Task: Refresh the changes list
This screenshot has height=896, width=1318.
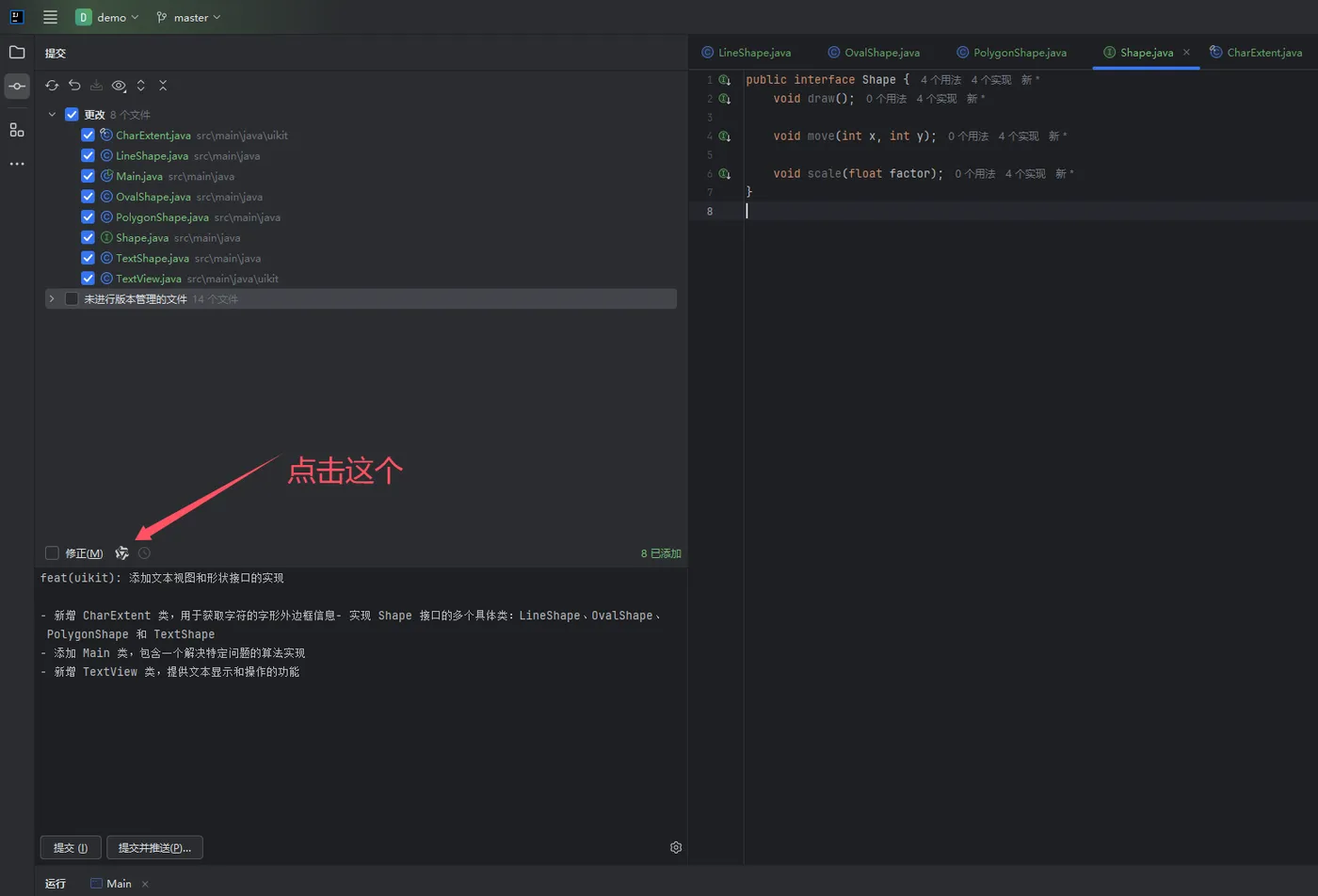Action: click(x=52, y=86)
